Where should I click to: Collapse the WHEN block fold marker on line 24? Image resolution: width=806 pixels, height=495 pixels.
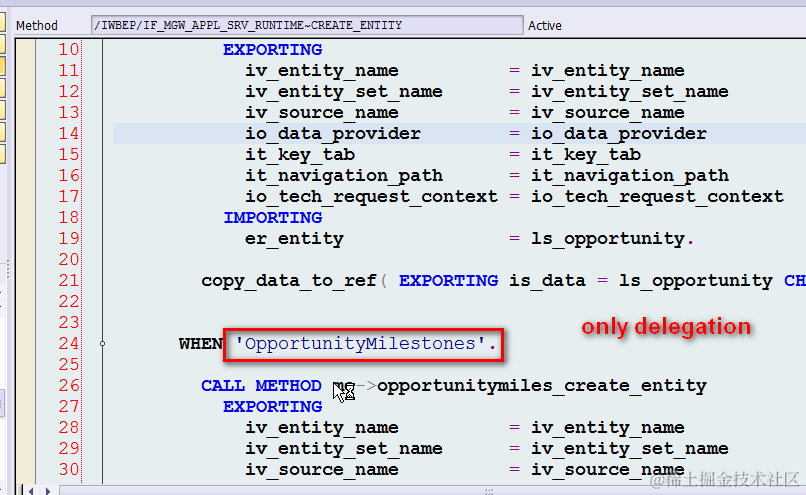102,343
